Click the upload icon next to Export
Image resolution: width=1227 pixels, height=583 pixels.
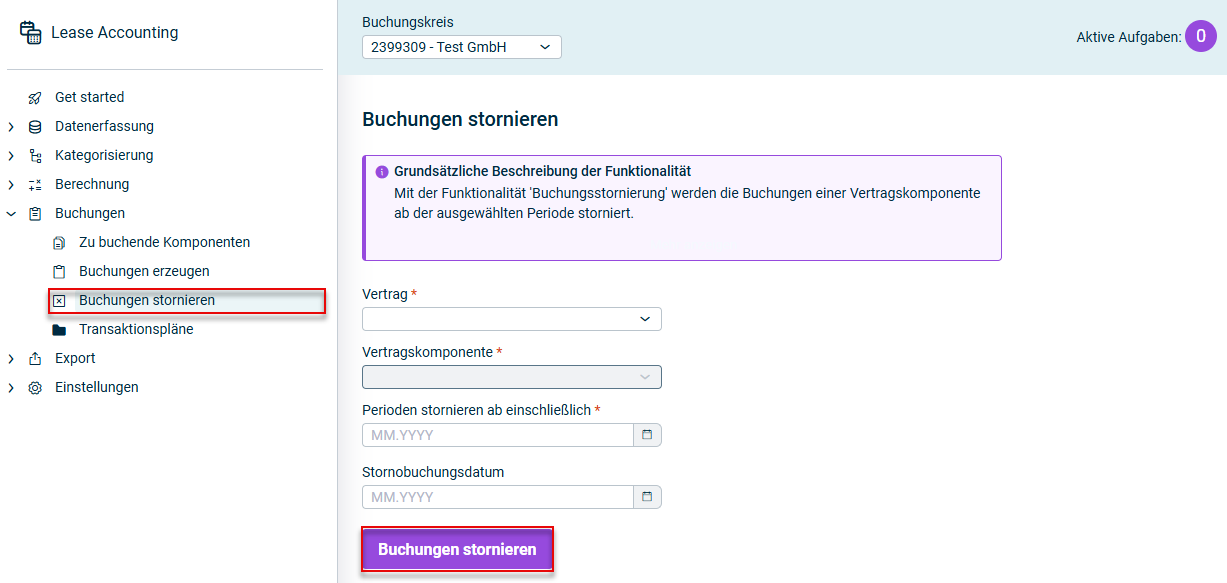click(x=35, y=359)
